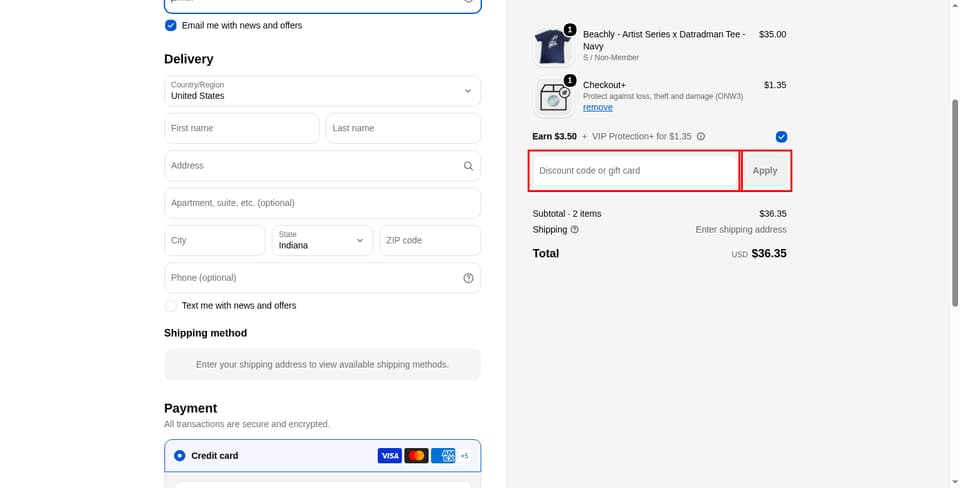The image size is (960, 488).
Task: Check Text me with news and offers
Action: pos(171,306)
